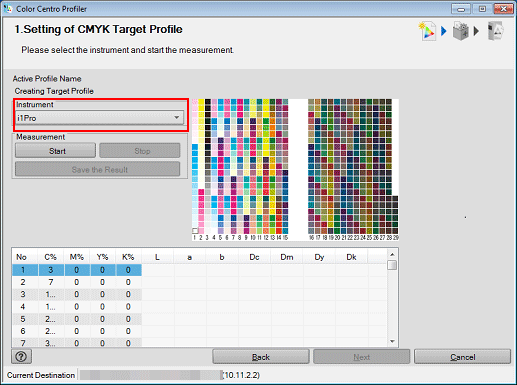The width and height of the screenshot is (517, 385).
Task: Click the help question mark icon
Action: click(22, 357)
